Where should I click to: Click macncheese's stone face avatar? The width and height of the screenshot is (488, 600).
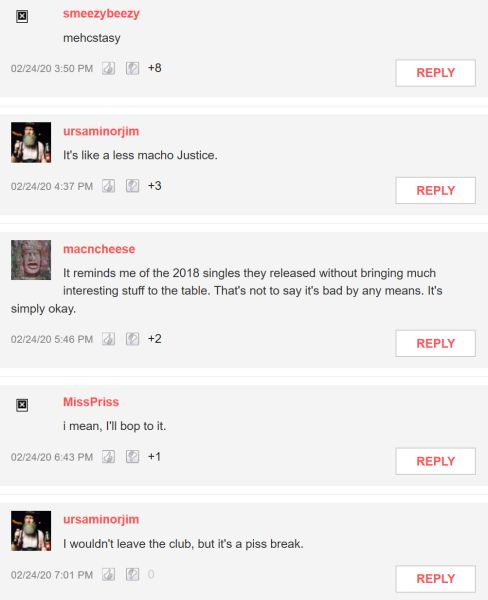[31, 260]
